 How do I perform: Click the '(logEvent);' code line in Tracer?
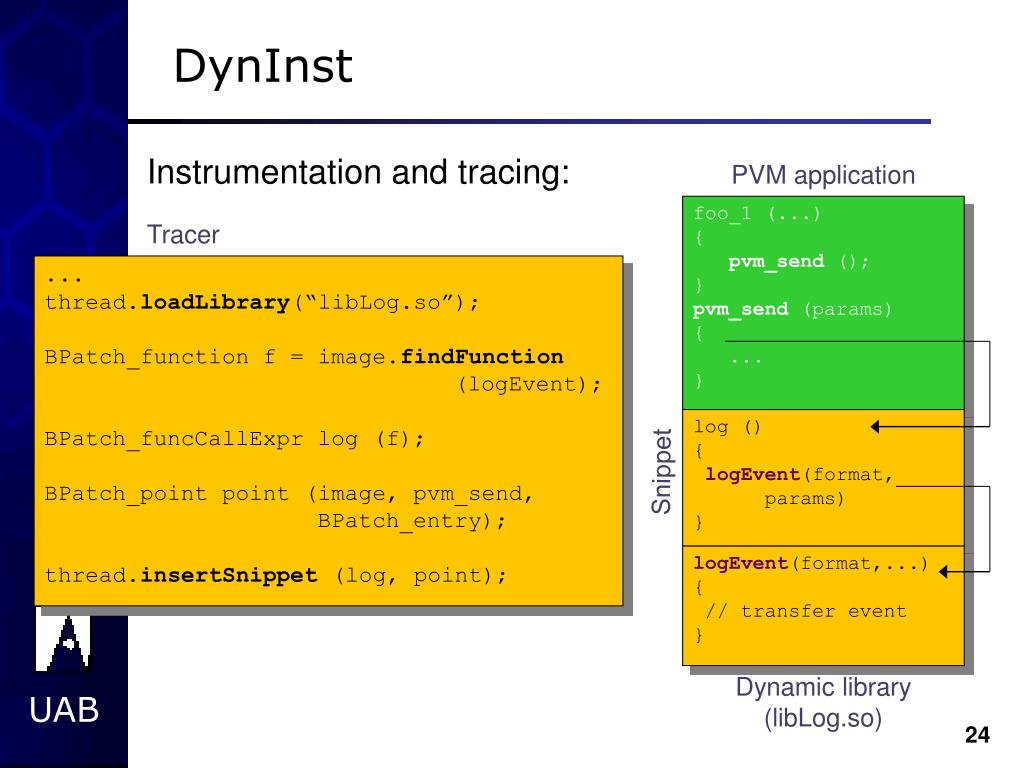529,384
